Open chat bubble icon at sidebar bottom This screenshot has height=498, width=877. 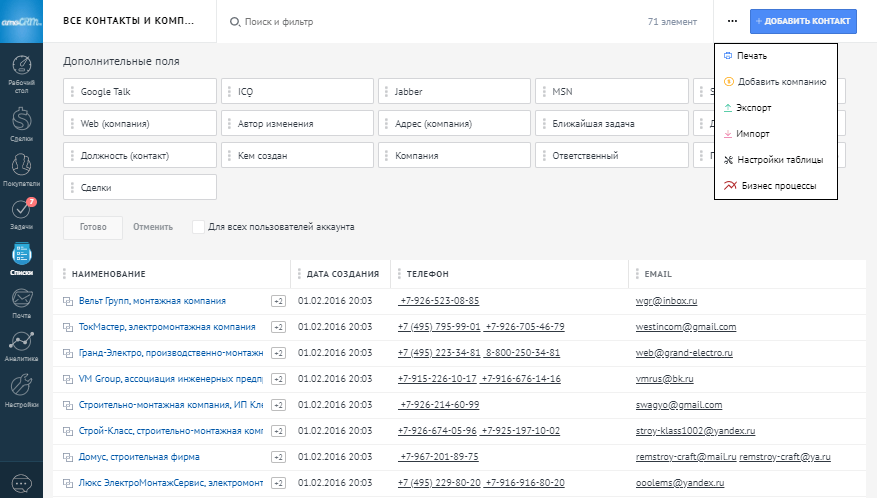(21, 480)
